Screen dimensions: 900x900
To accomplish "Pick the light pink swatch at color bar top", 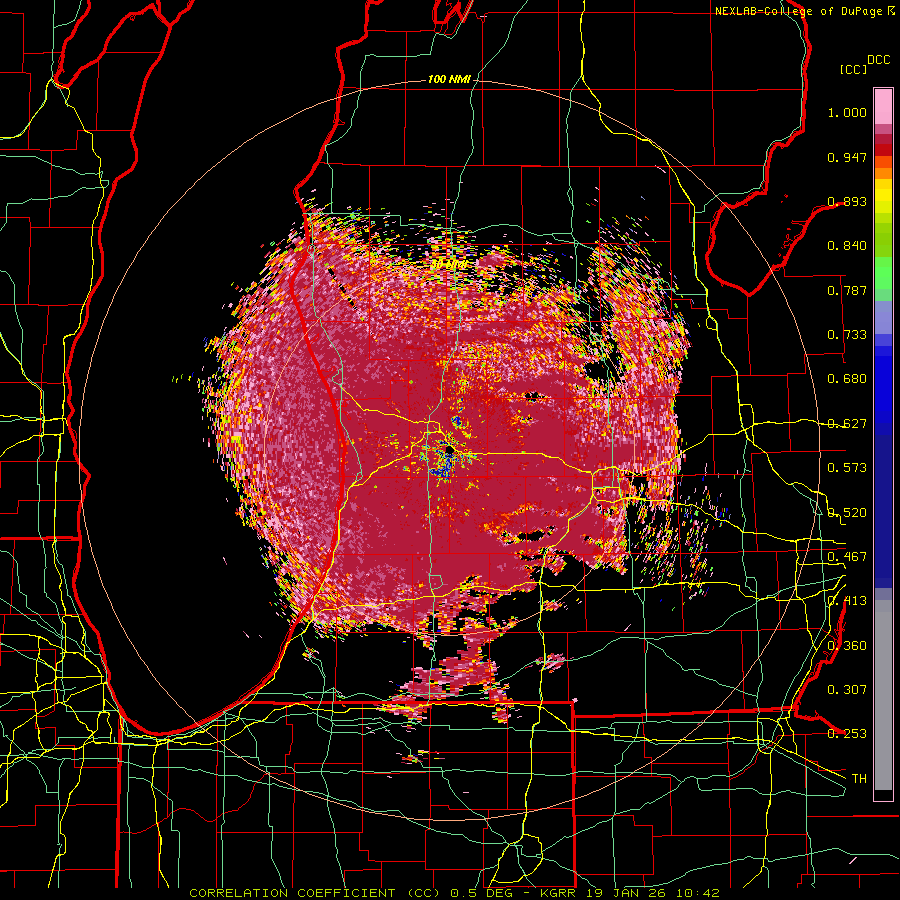I will pos(883,106).
